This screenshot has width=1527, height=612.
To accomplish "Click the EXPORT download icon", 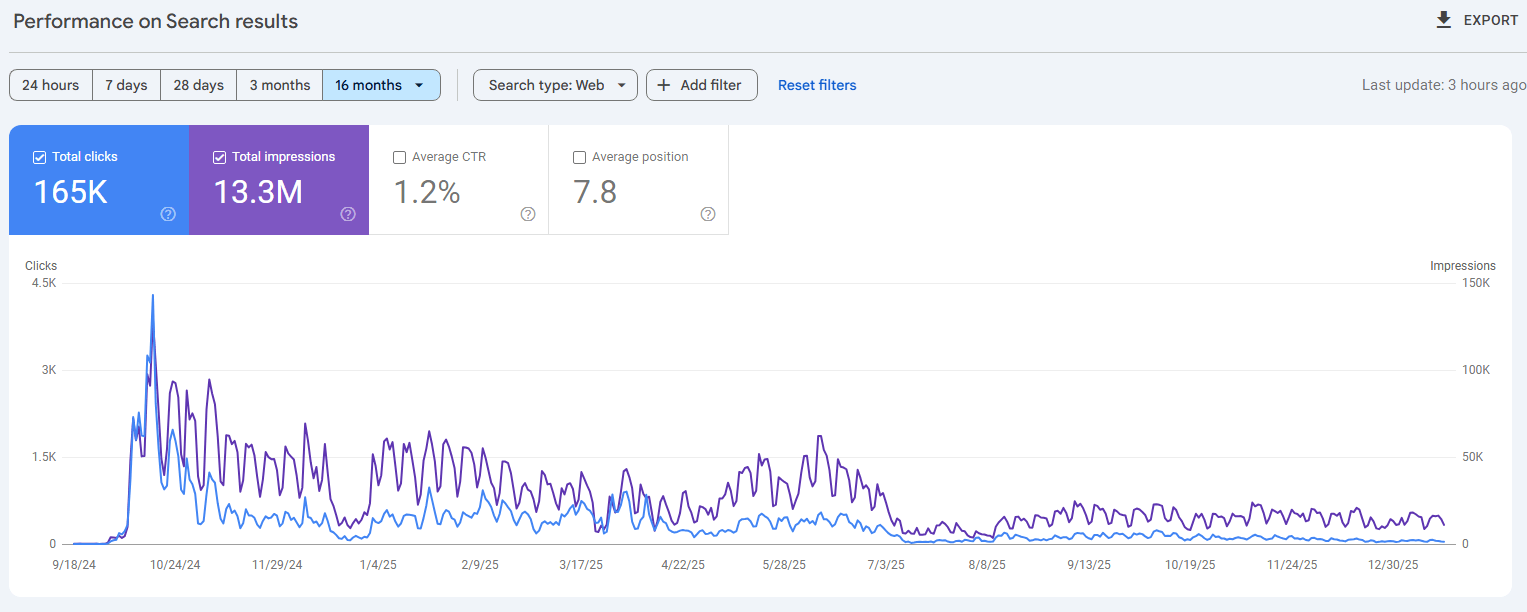I will click(x=1443, y=19).
